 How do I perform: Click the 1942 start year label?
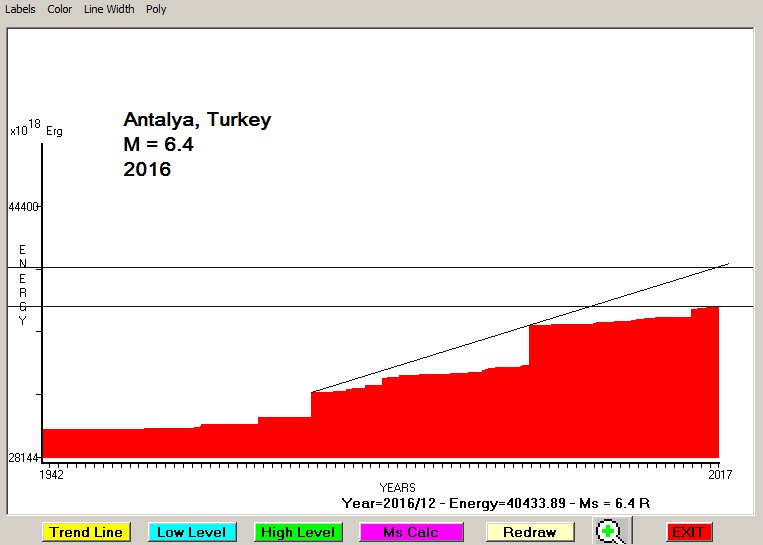point(51,475)
